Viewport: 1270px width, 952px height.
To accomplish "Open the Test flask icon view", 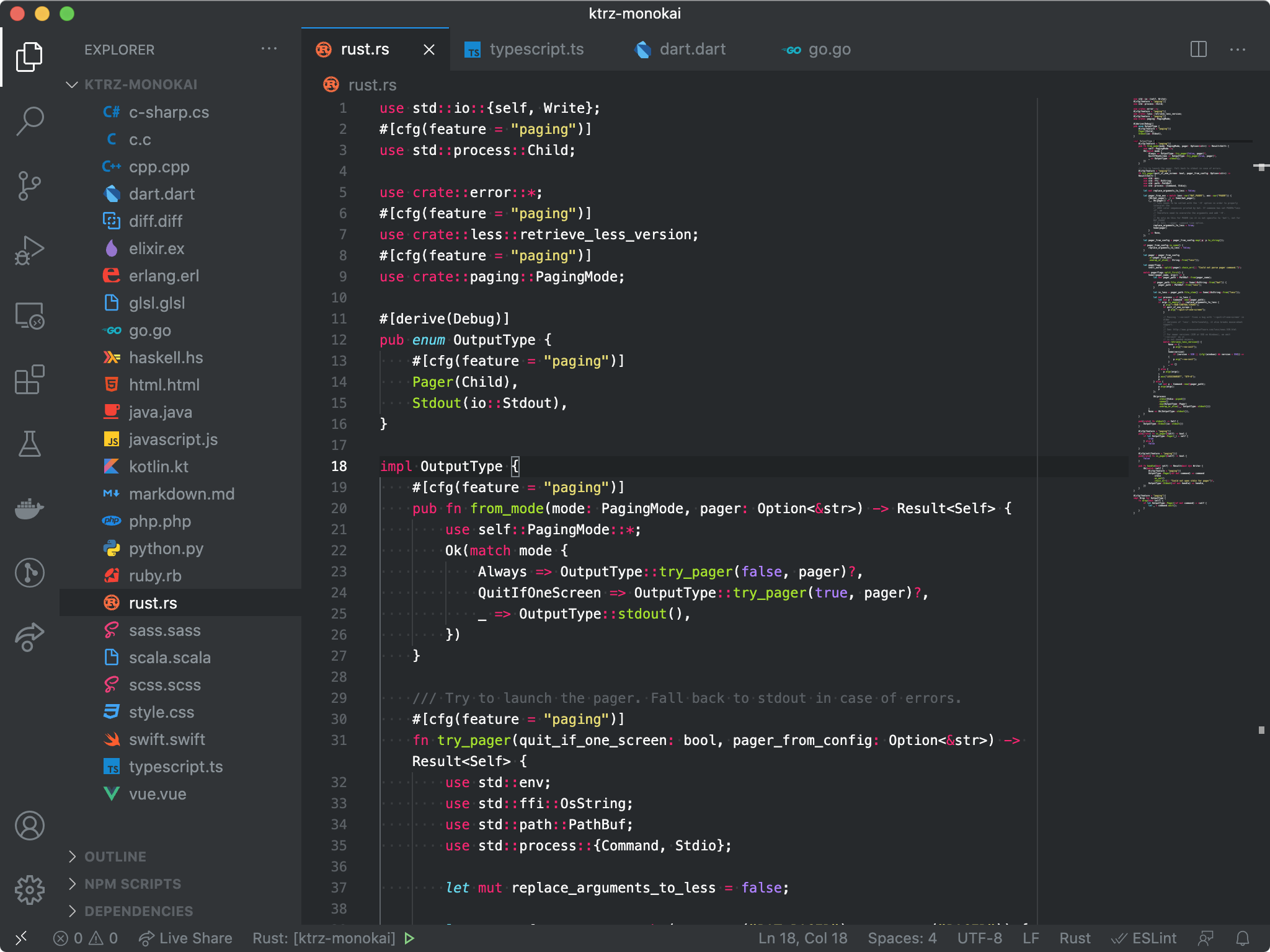I will 29,444.
